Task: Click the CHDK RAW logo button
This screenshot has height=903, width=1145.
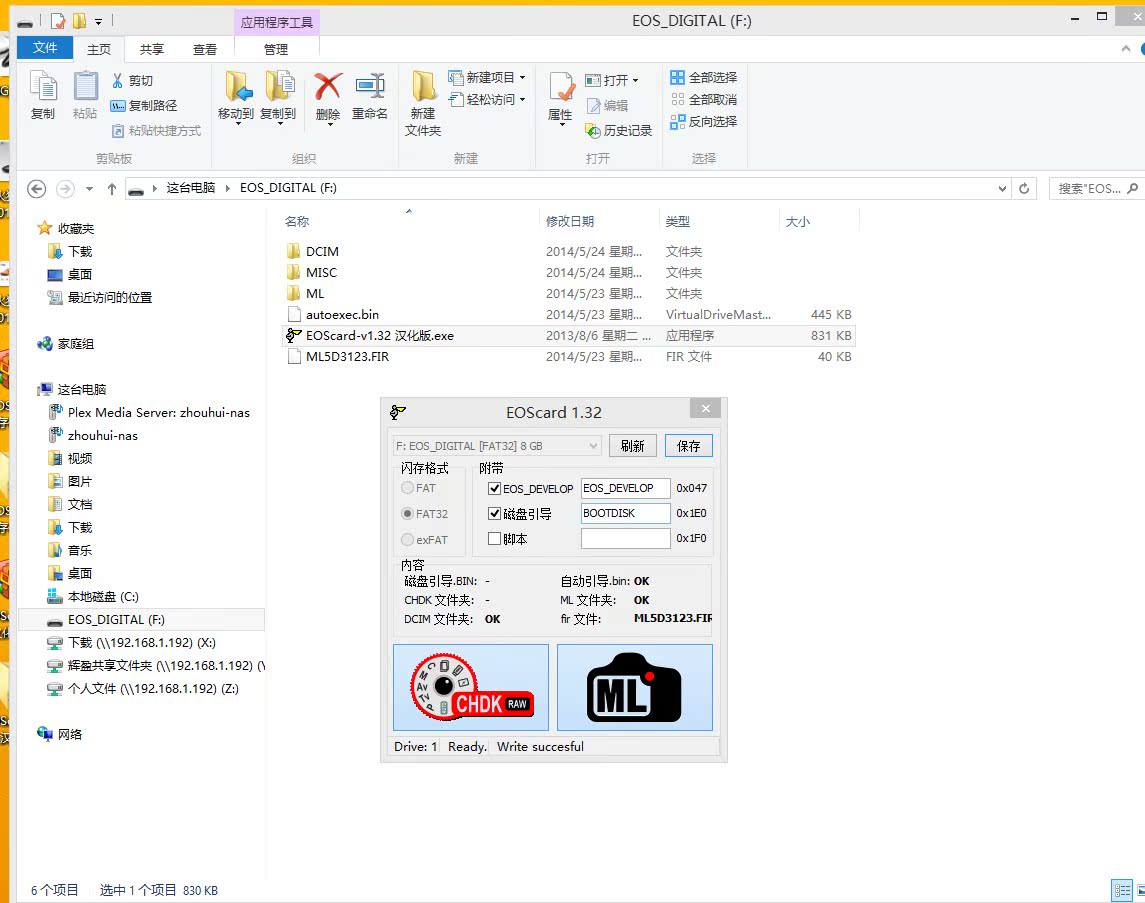Action: pos(471,687)
